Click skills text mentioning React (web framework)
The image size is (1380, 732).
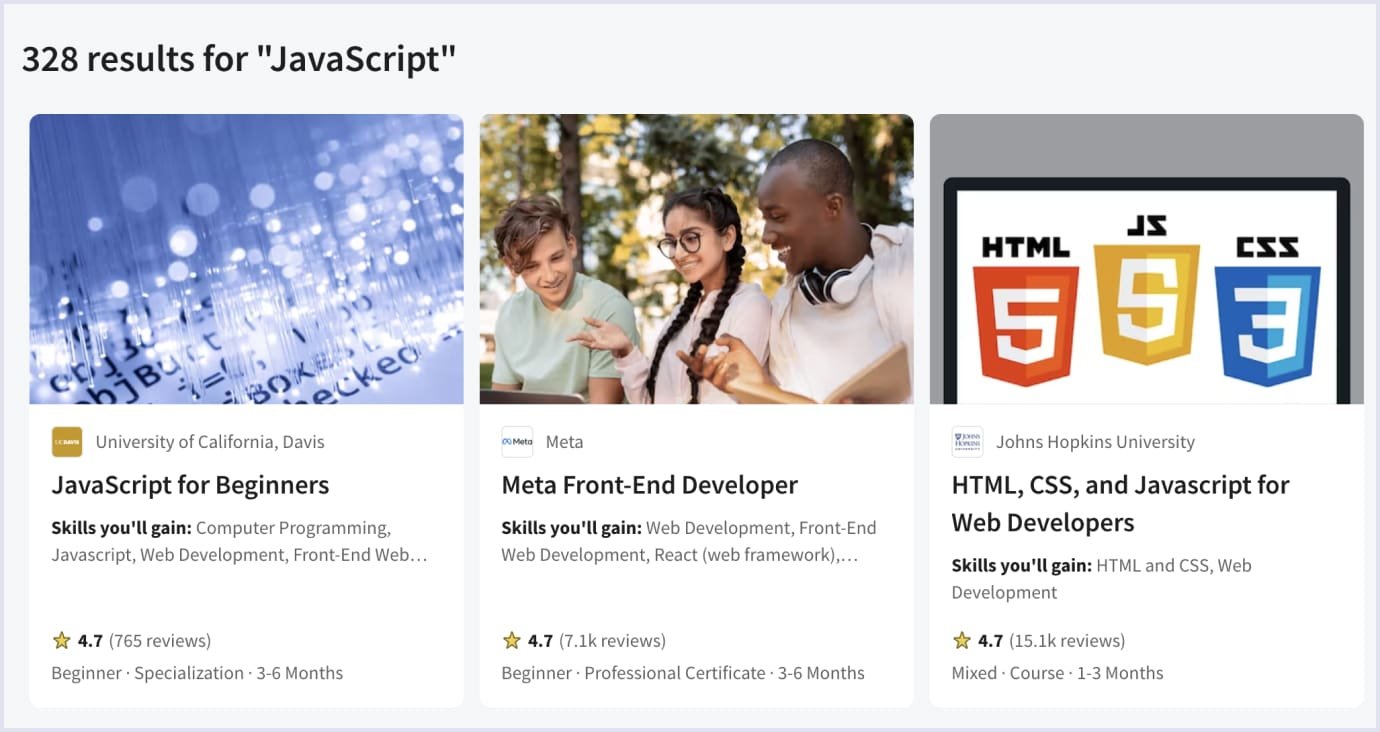[689, 541]
